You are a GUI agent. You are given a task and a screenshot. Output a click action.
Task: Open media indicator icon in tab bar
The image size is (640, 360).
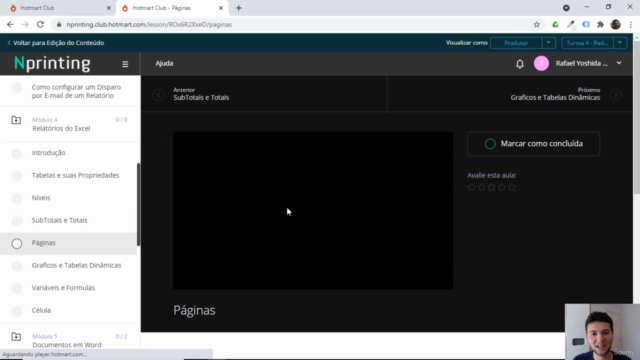click(566, 8)
